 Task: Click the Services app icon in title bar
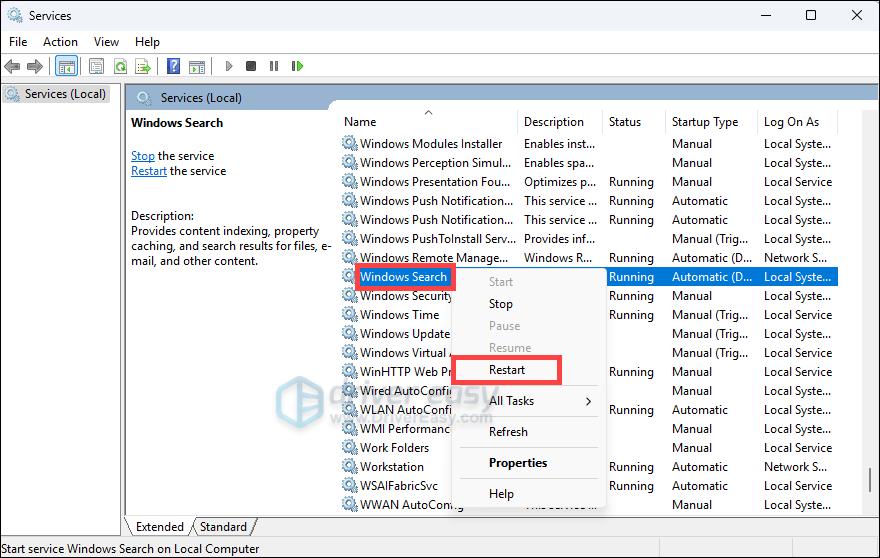click(15, 15)
